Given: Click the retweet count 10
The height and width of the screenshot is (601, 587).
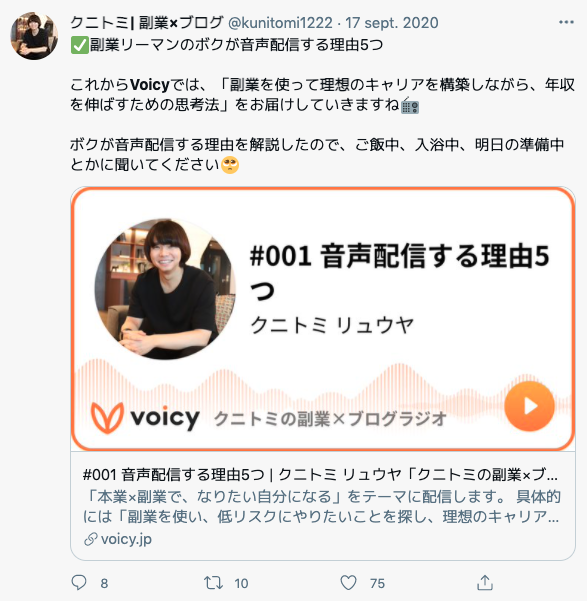Looking at the screenshot, I should tap(241, 583).
